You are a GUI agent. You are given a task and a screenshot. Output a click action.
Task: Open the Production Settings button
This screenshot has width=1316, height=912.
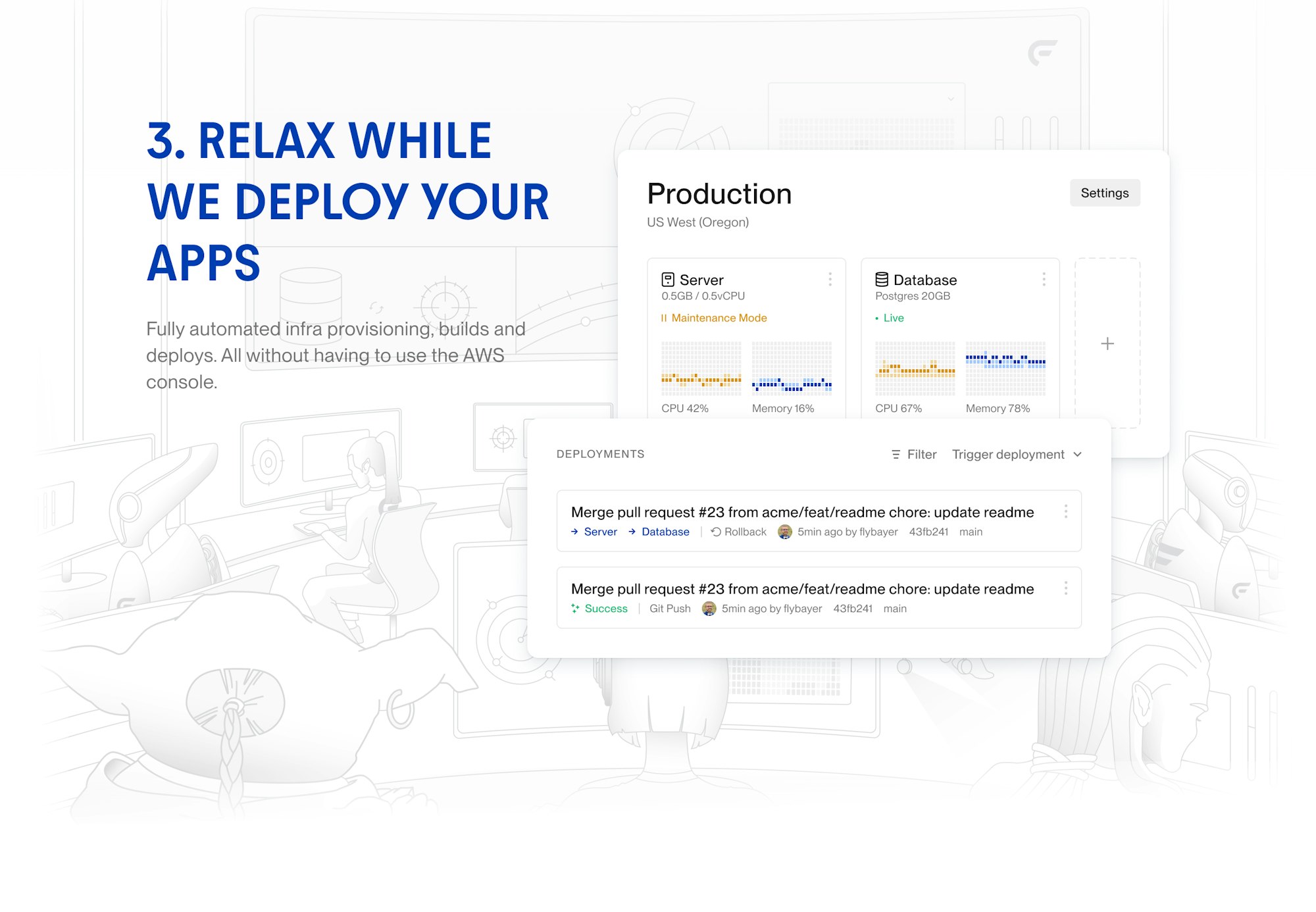pos(1105,193)
